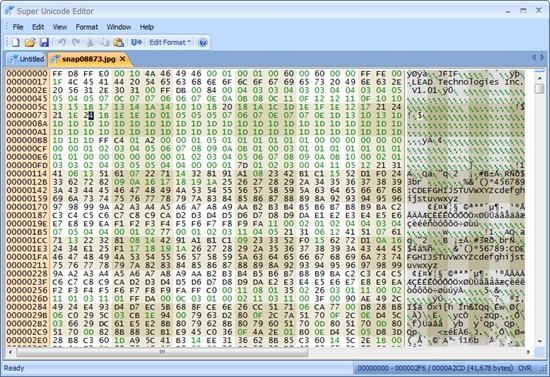Open help with the blue question icon

coord(202,43)
